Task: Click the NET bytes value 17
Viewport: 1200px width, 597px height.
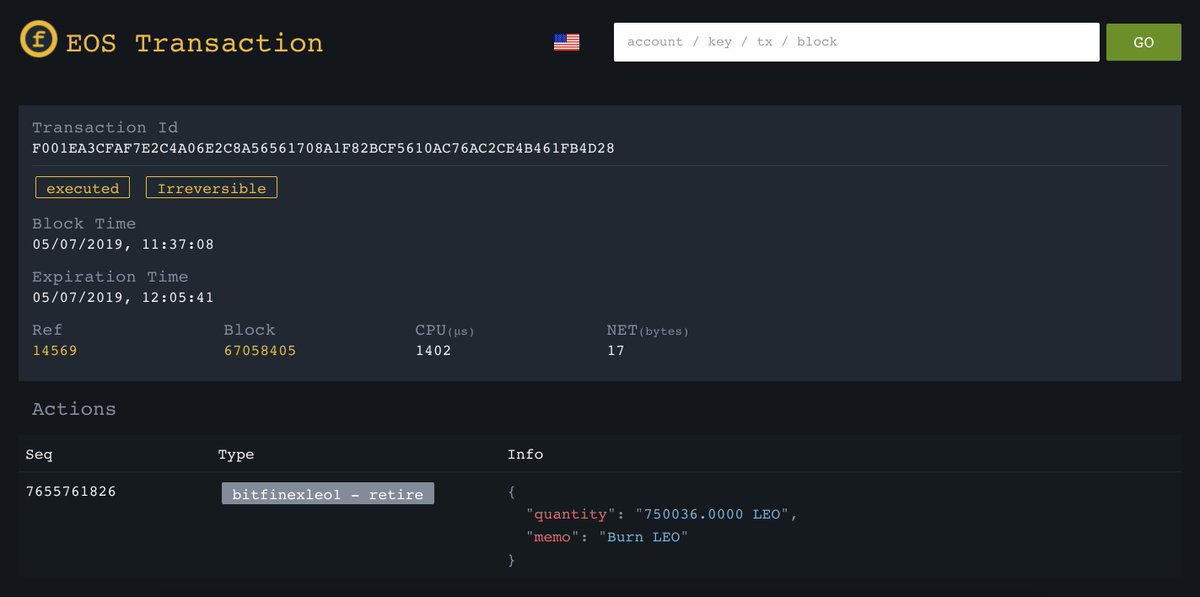Action: [x=615, y=351]
